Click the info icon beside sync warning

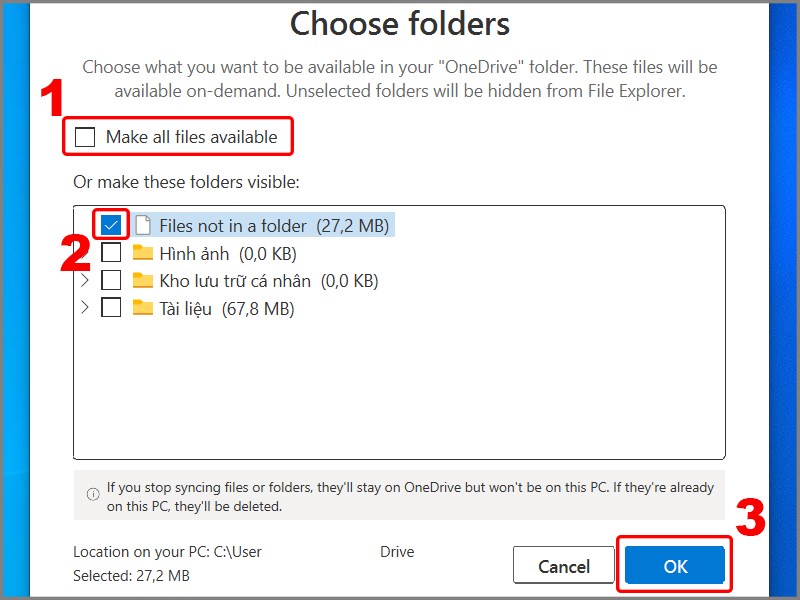point(93,494)
